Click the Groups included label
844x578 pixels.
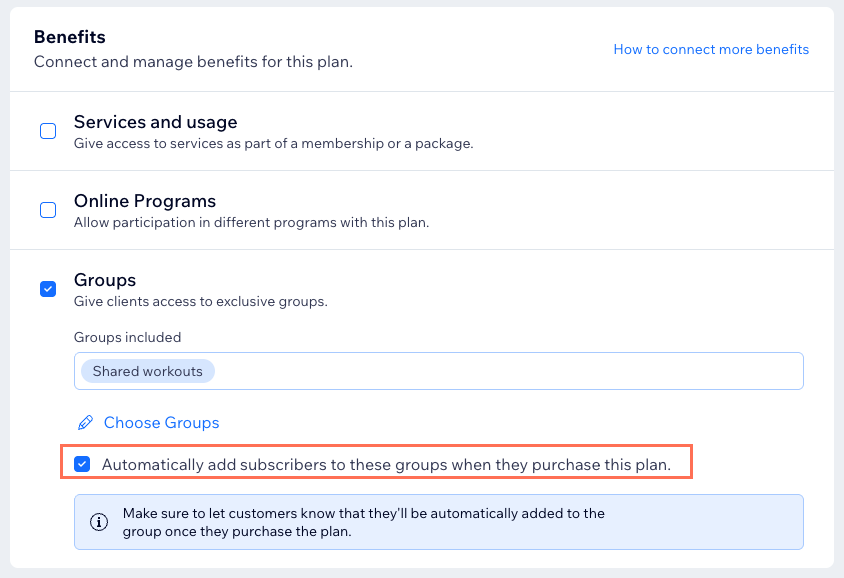click(x=128, y=337)
